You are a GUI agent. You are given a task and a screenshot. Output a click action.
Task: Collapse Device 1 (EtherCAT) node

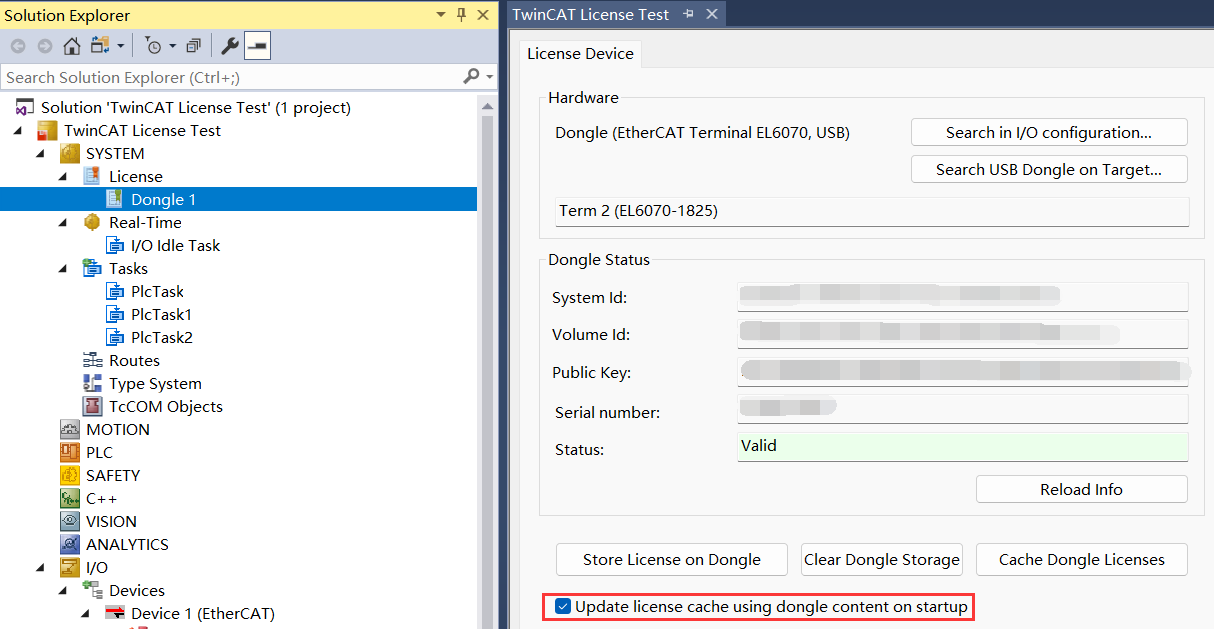[x=87, y=614]
